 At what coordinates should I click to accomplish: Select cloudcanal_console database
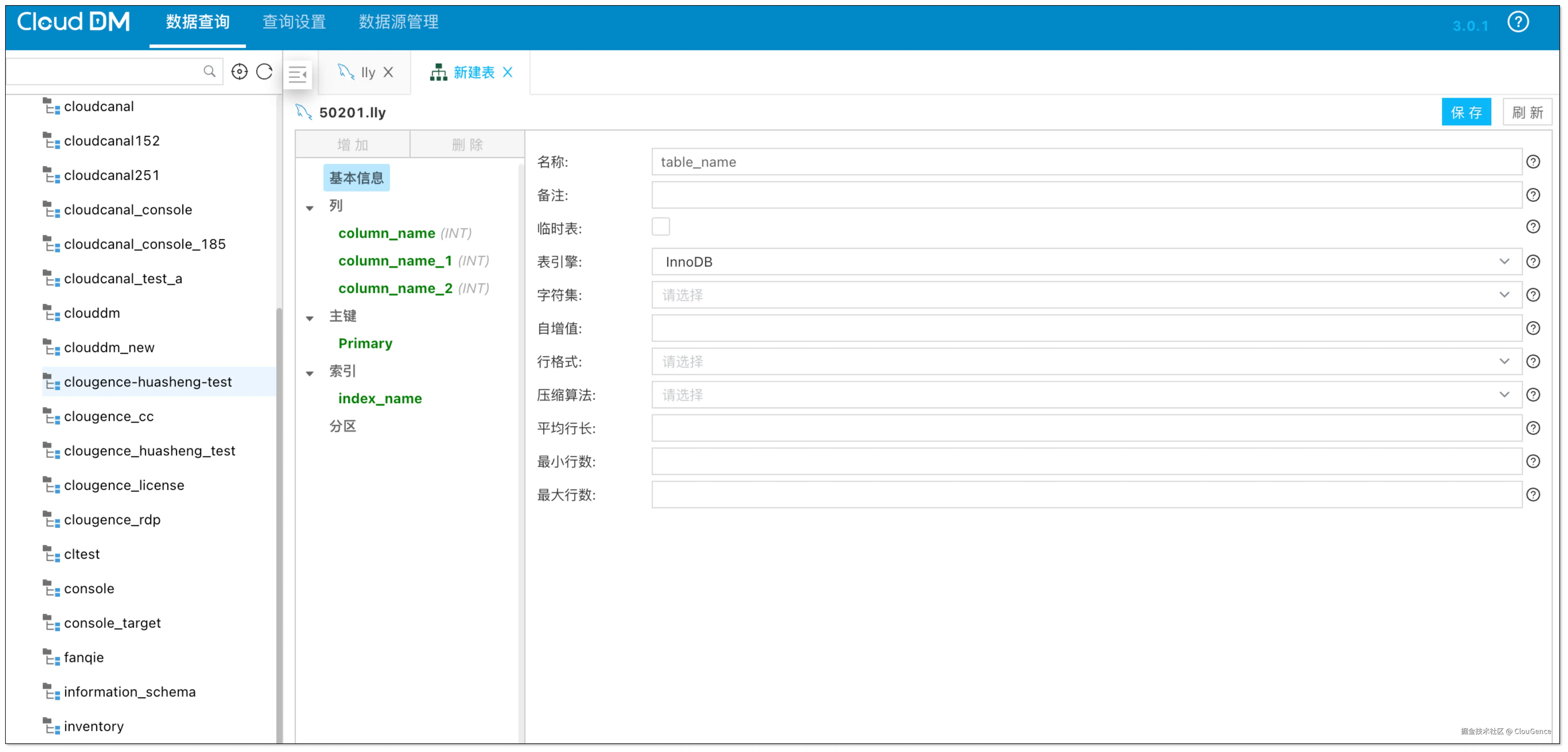point(128,210)
